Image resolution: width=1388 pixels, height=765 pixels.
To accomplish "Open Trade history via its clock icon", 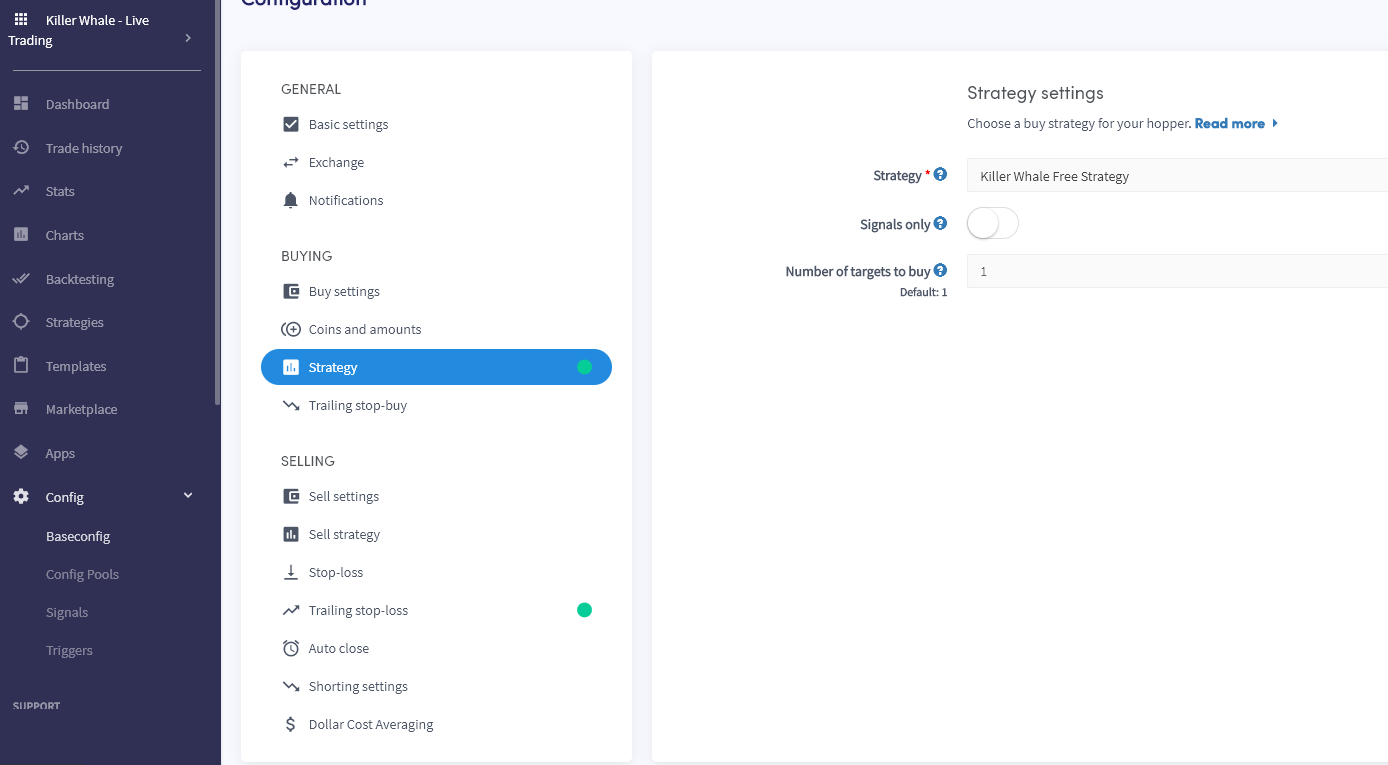I will click(21, 148).
